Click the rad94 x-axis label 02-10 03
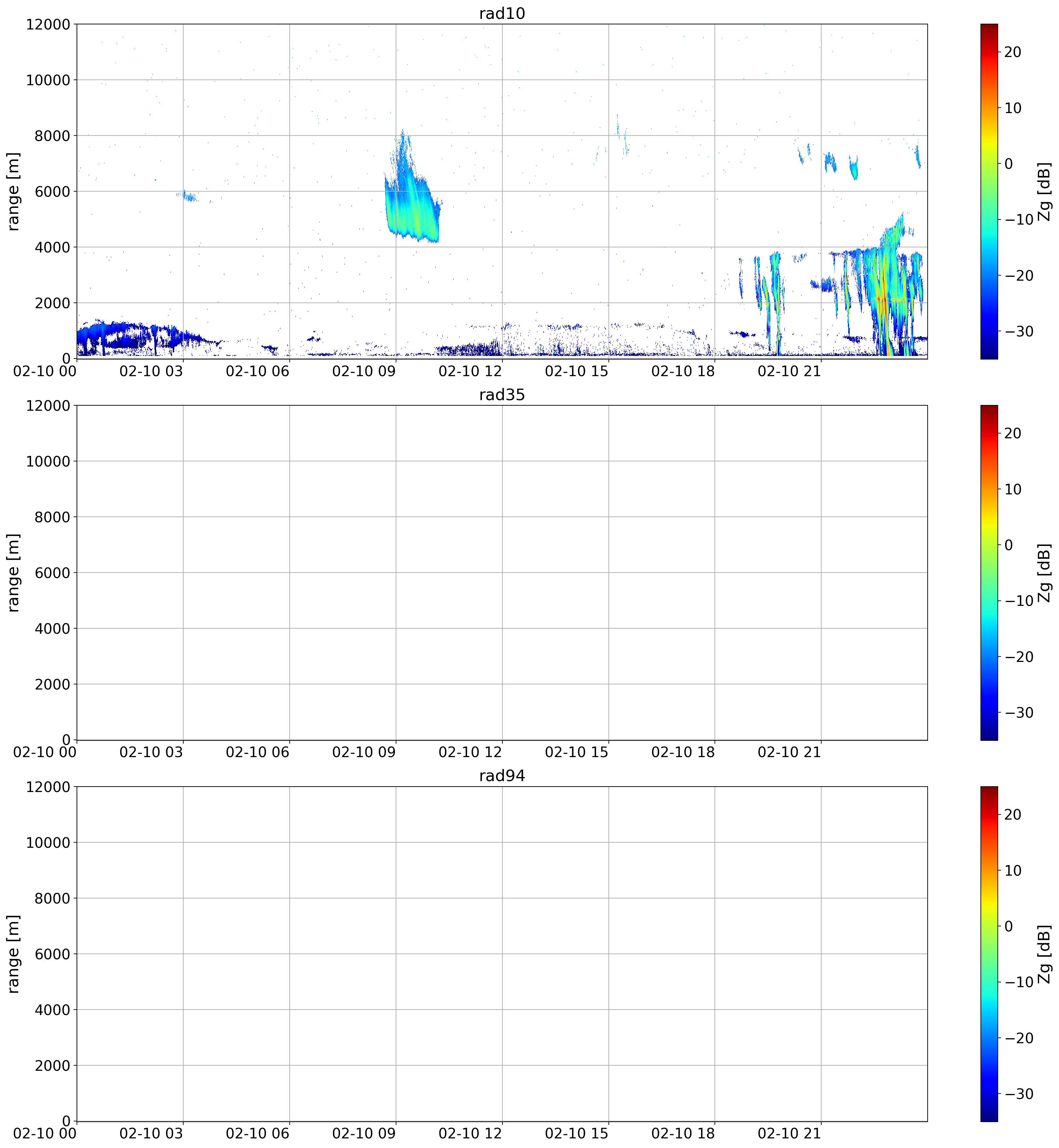The height and width of the screenshot is (1148, 1059). click(151, 1133)
